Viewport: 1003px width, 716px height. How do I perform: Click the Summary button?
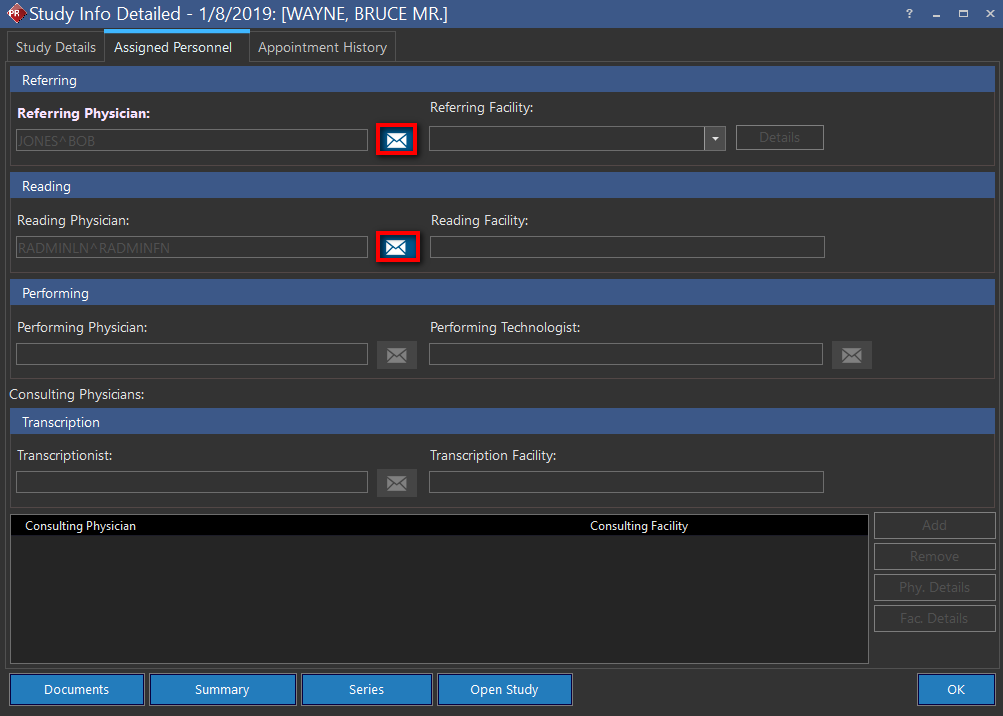click(x=222, y=689)
